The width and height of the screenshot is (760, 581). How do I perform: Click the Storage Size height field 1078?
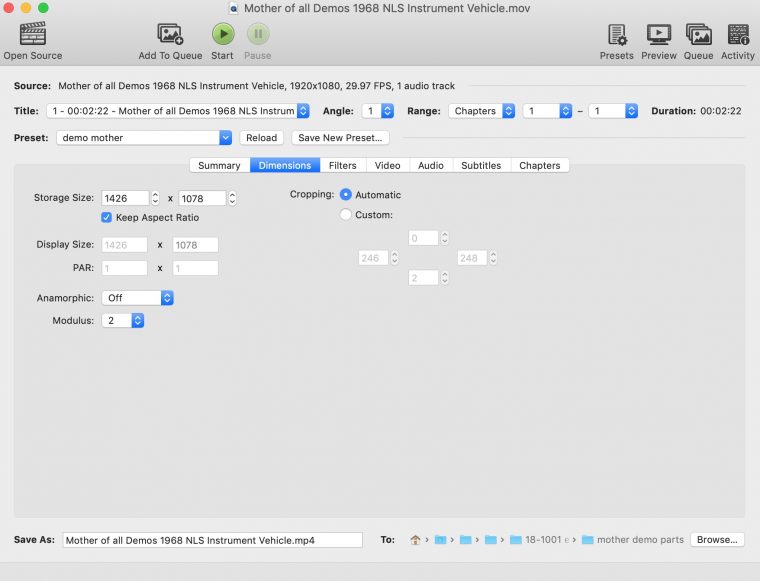tap(202, 198)
